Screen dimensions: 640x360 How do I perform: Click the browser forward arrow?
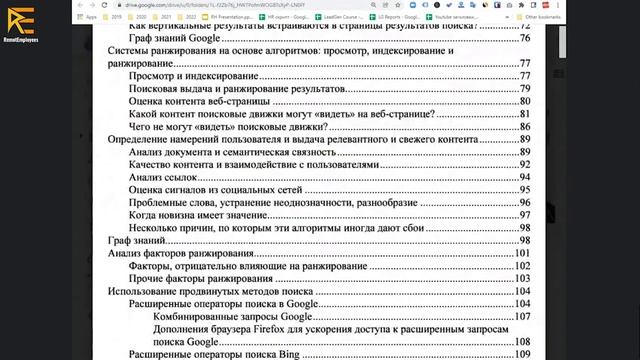pos(92,5)
